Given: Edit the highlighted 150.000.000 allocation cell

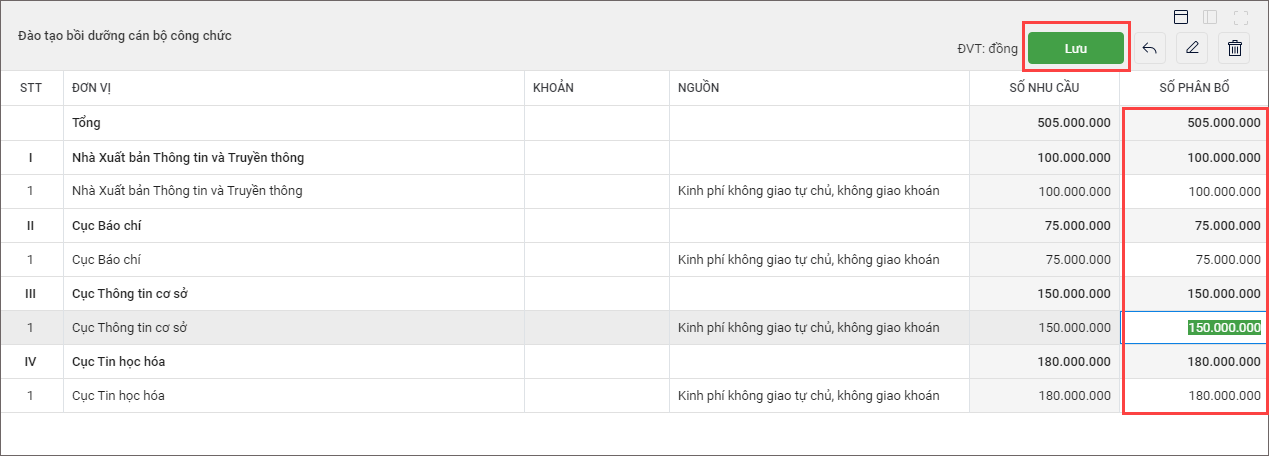Looking at the screenshot, I should [x=1223, y=327].
